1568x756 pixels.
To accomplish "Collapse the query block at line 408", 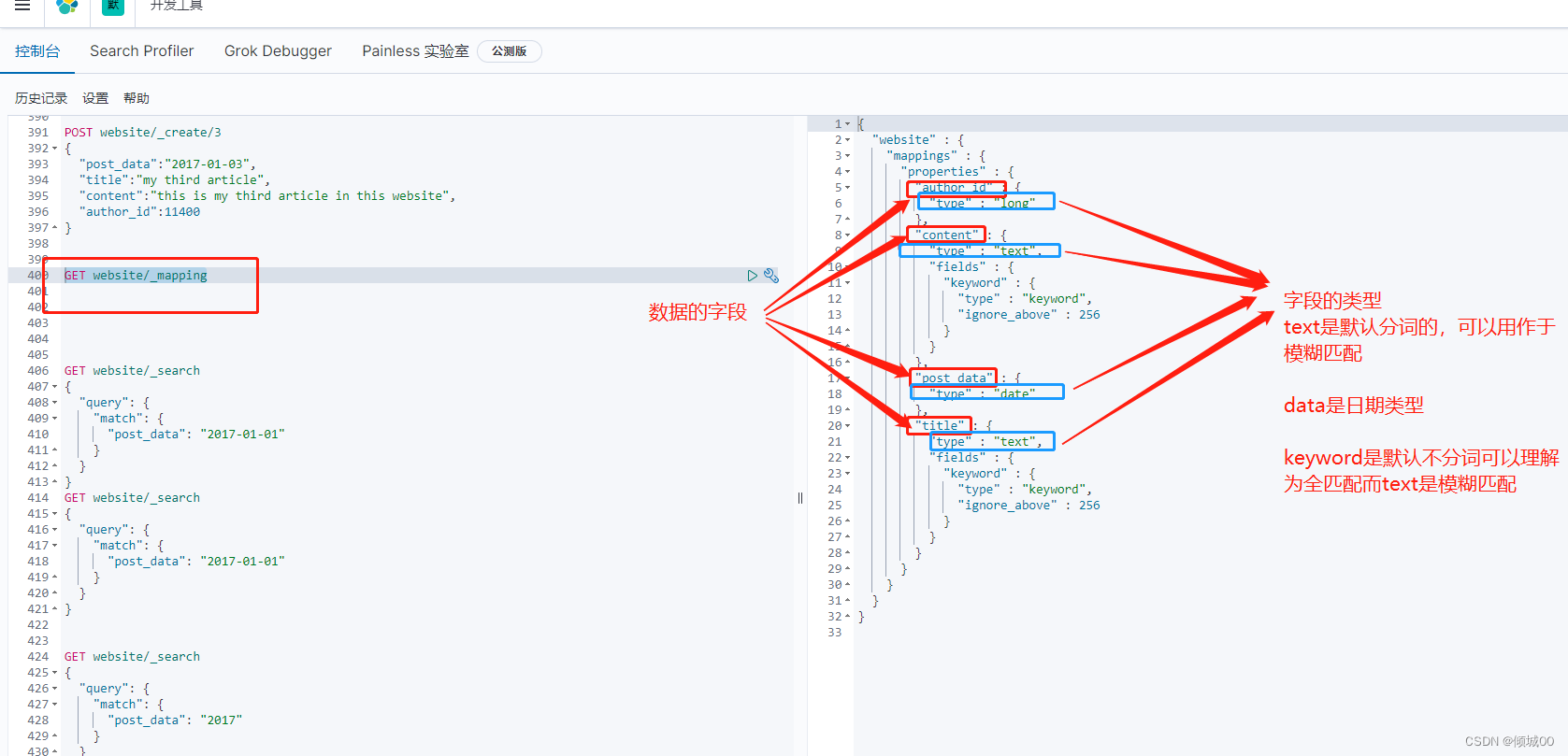I will [54, 403].
